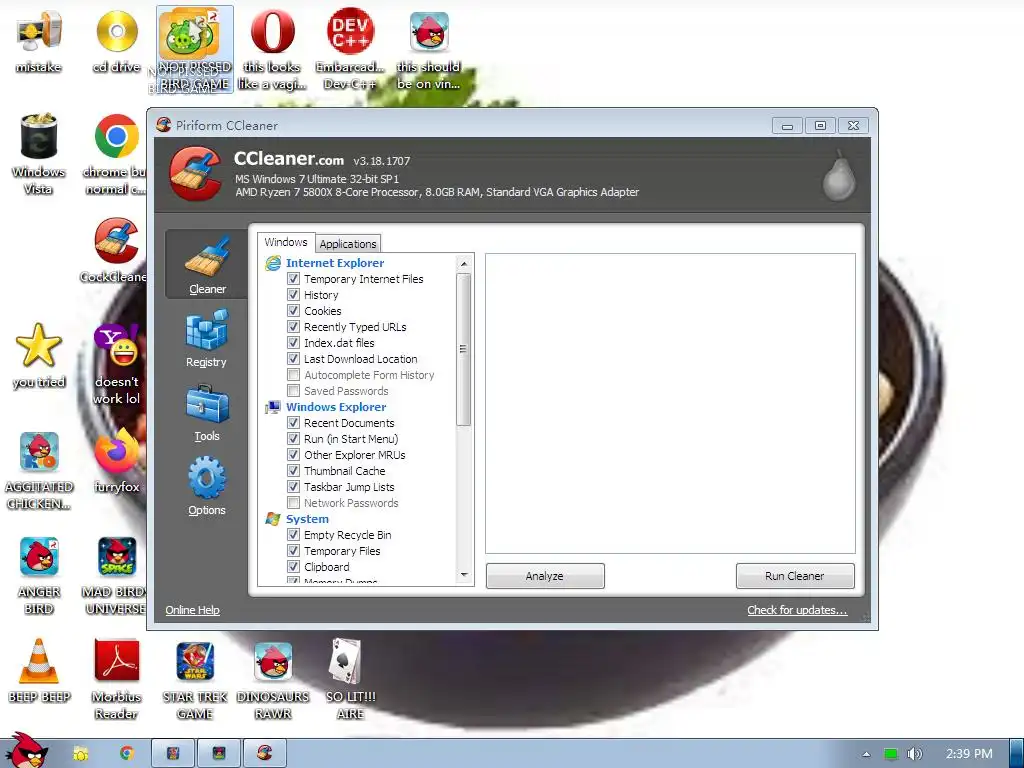This screenshot has height=768, width=1024.
Task: Click the Chrome taskbar icon
Action: point(127,754)
